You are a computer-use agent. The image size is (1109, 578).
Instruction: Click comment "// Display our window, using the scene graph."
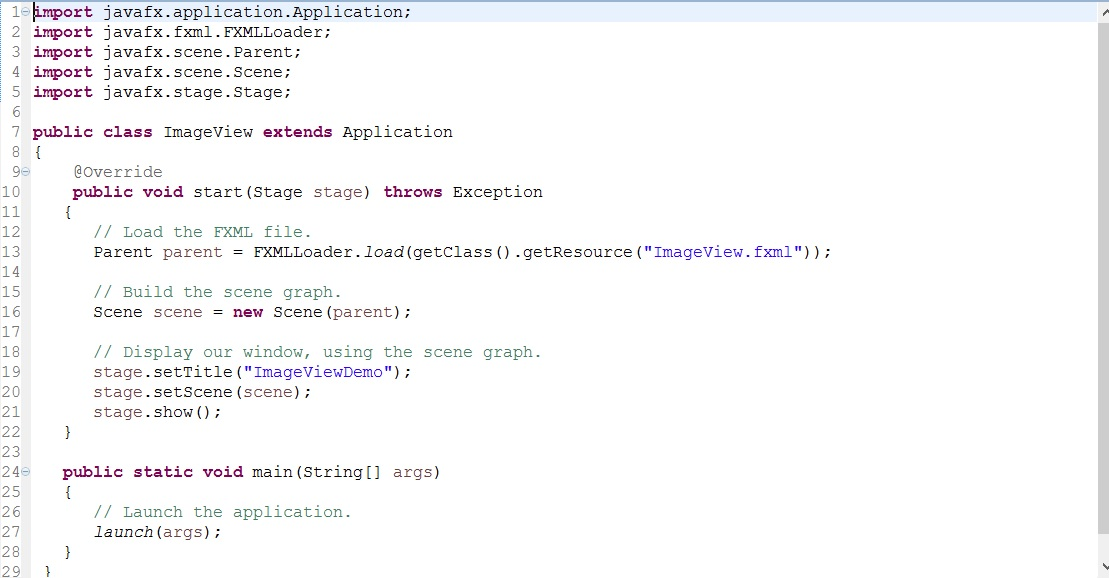pyautogui.click(x=317, y=352)
